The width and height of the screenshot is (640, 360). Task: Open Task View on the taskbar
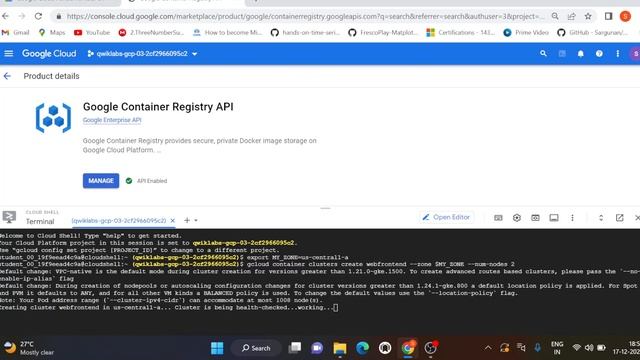coord(295,348)
